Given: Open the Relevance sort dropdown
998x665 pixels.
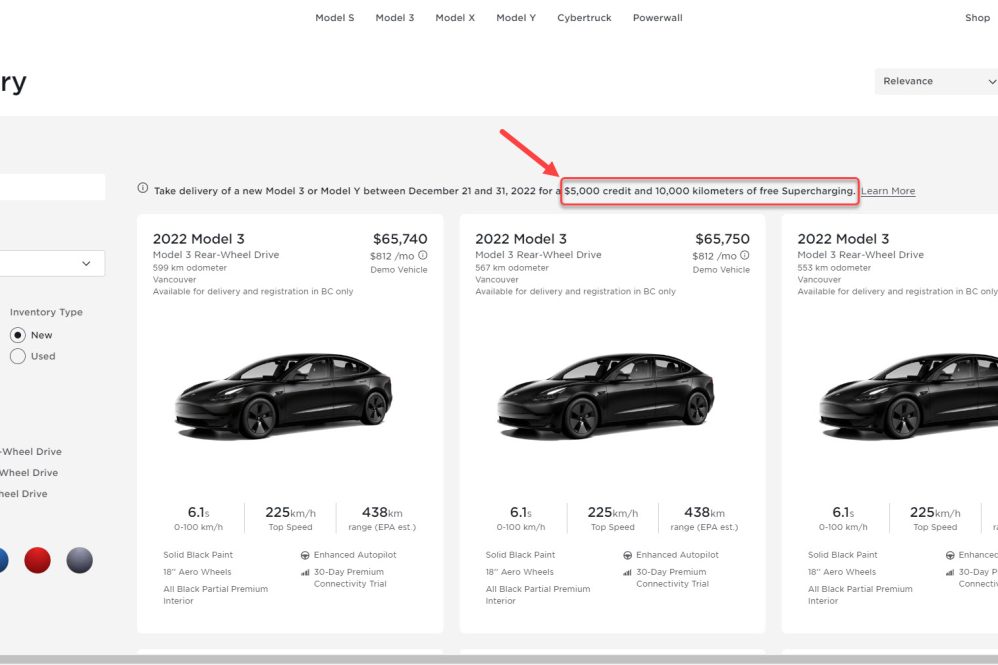Looking at the screenshot, I should 935,81.
